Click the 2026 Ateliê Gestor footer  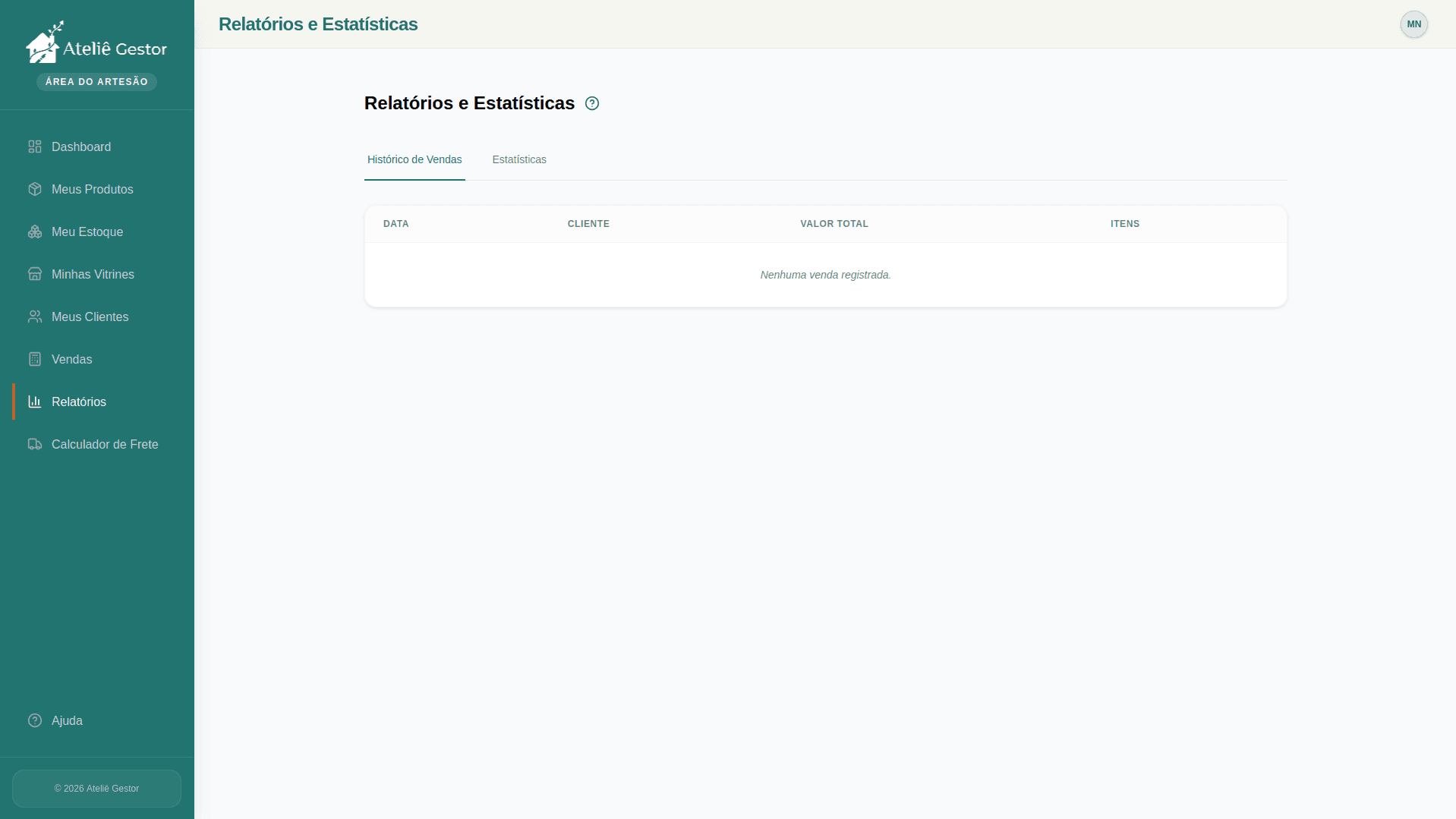[x=96, y=789]
